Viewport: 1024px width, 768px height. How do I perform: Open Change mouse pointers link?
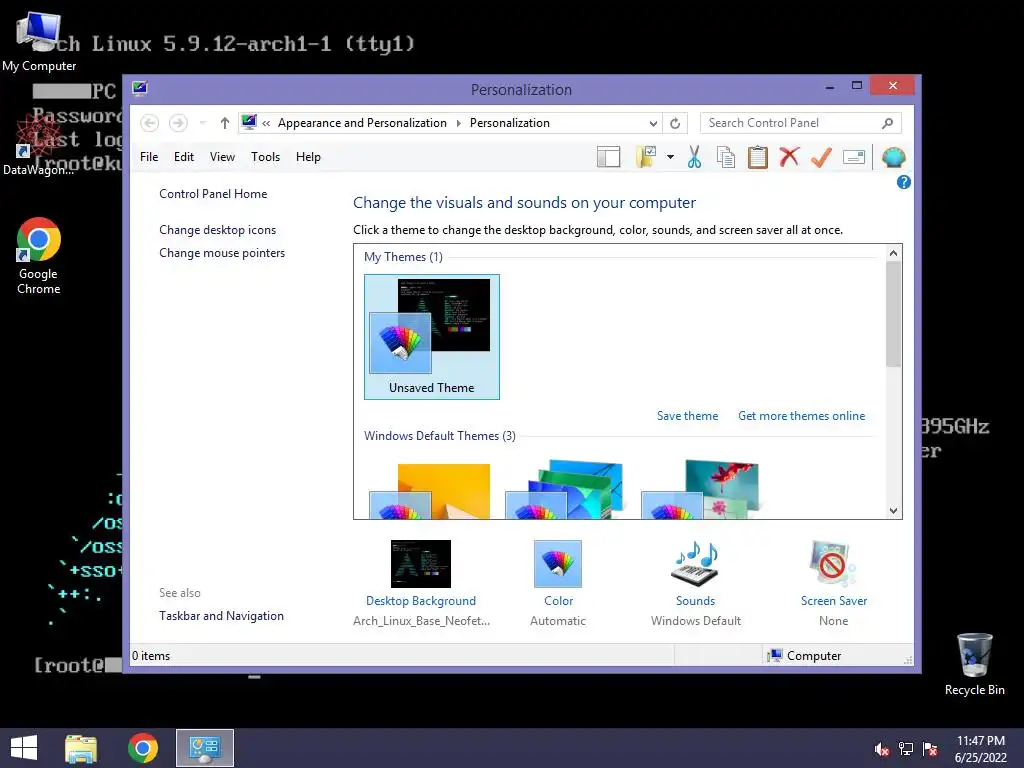222,253
